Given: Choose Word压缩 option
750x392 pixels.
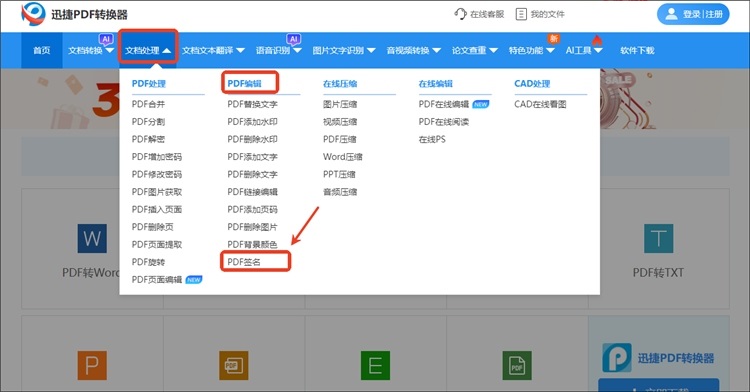Looking at the screenshot, I should (343, 157).
